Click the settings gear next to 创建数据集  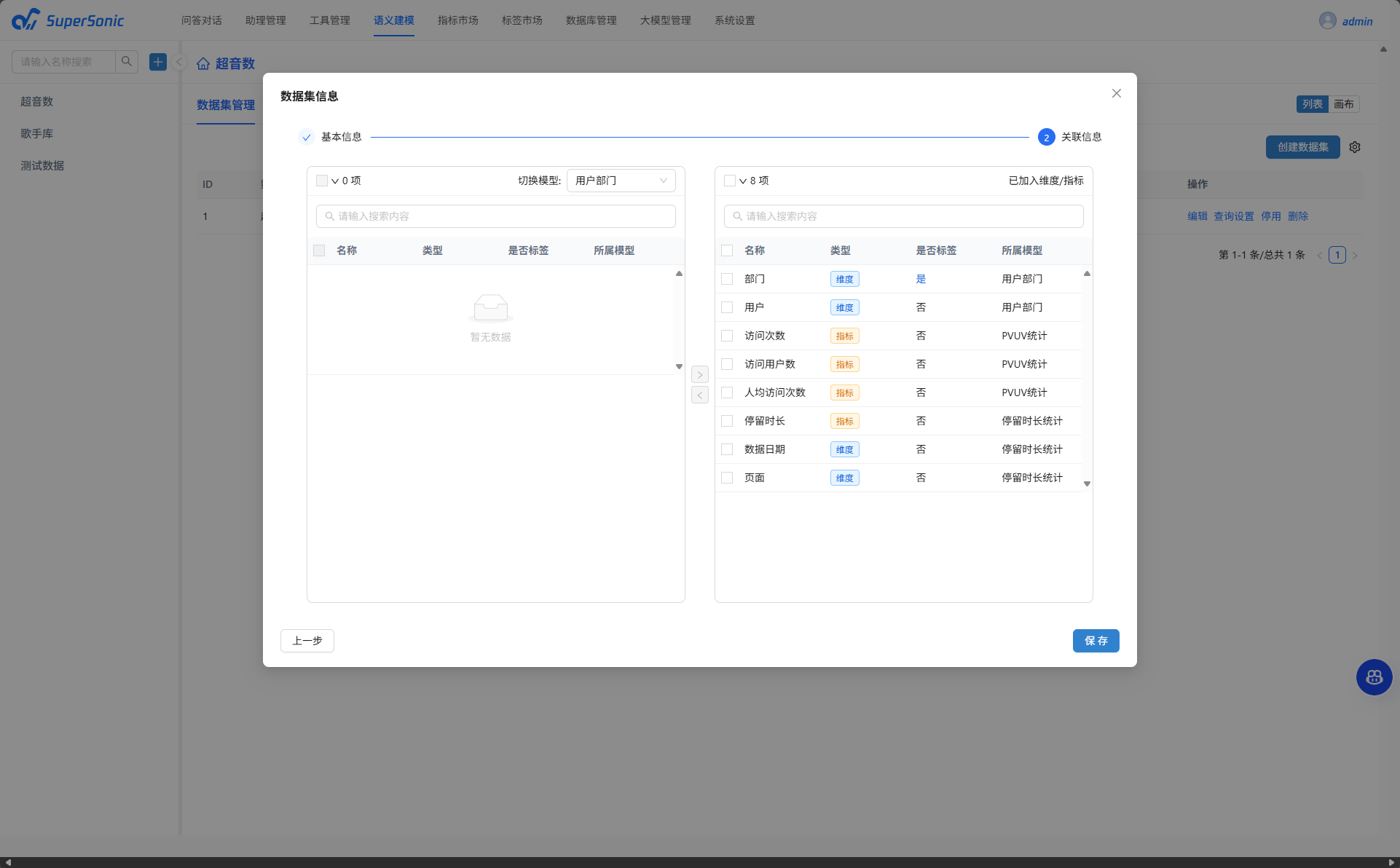1355,147
